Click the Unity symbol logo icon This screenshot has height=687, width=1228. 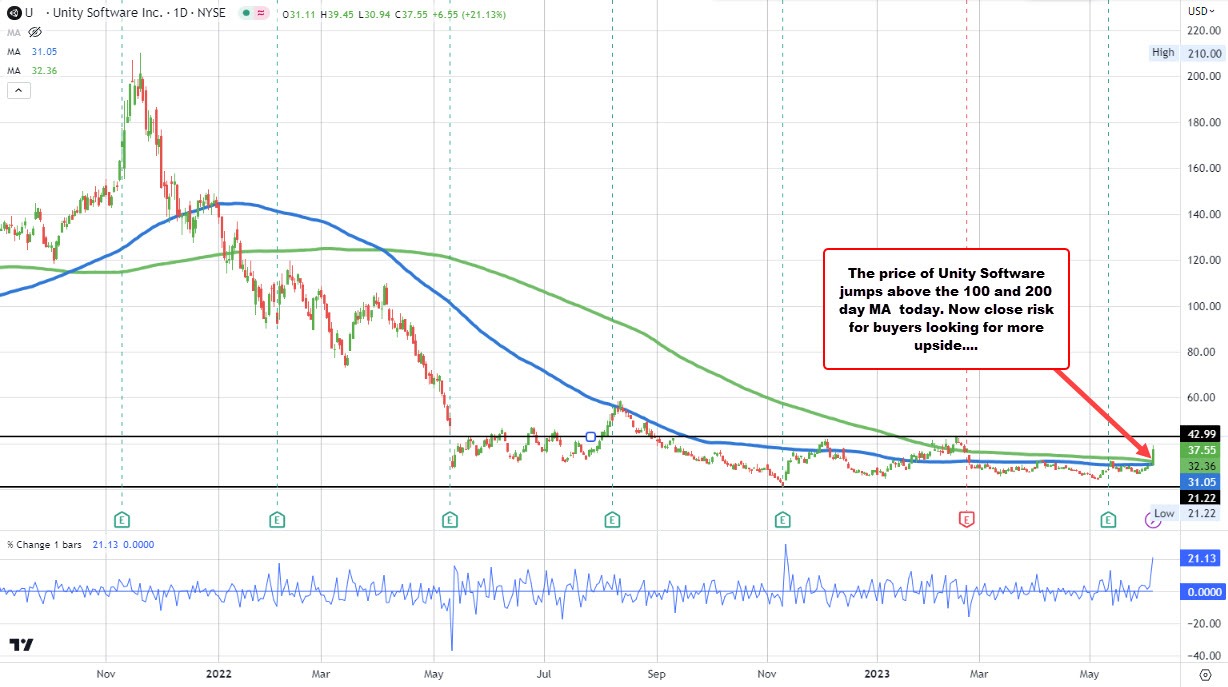pos(16,11)
